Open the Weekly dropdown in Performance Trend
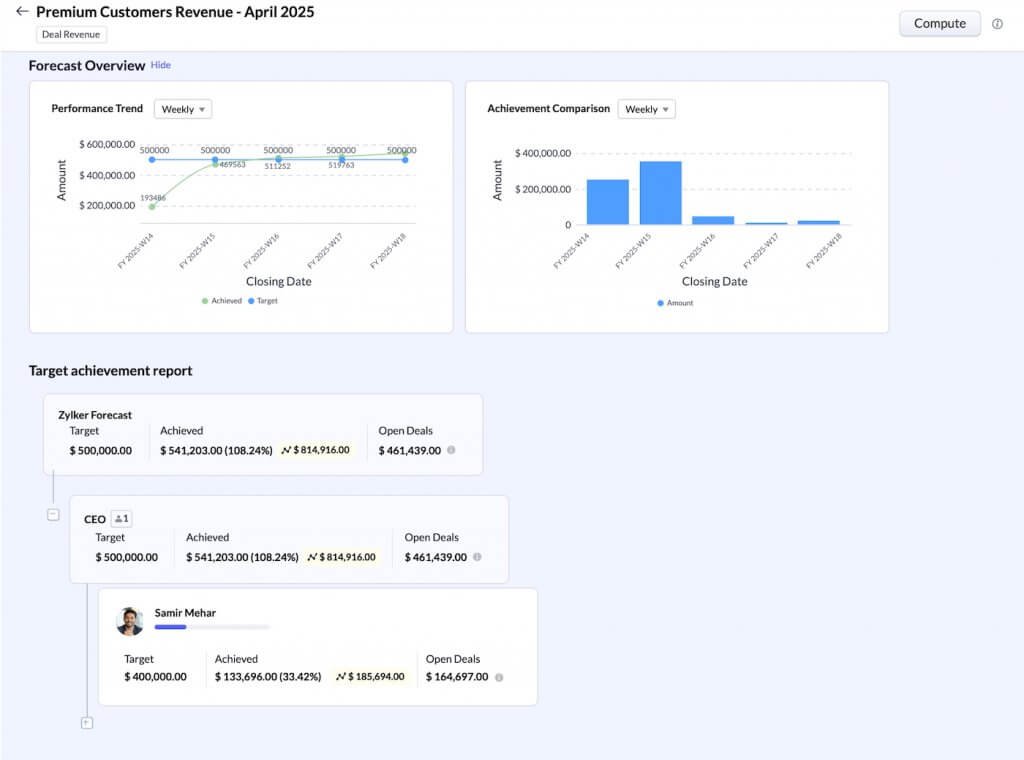 [x=182, y=108]
